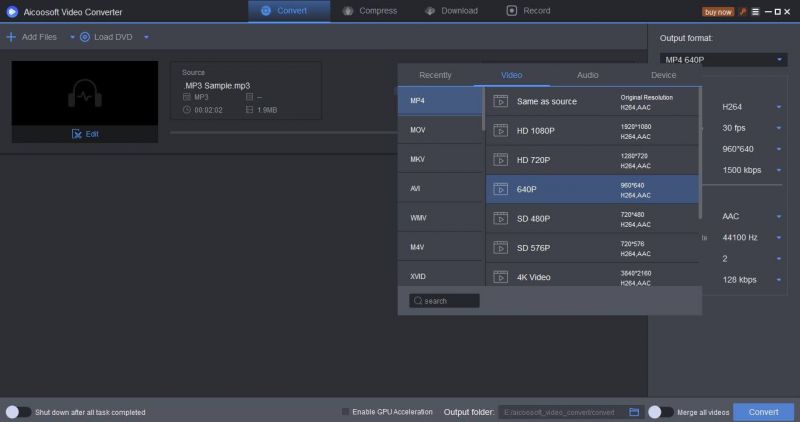
Task: Click the MP3 Sample audio thumbnail
Action: 85,93
